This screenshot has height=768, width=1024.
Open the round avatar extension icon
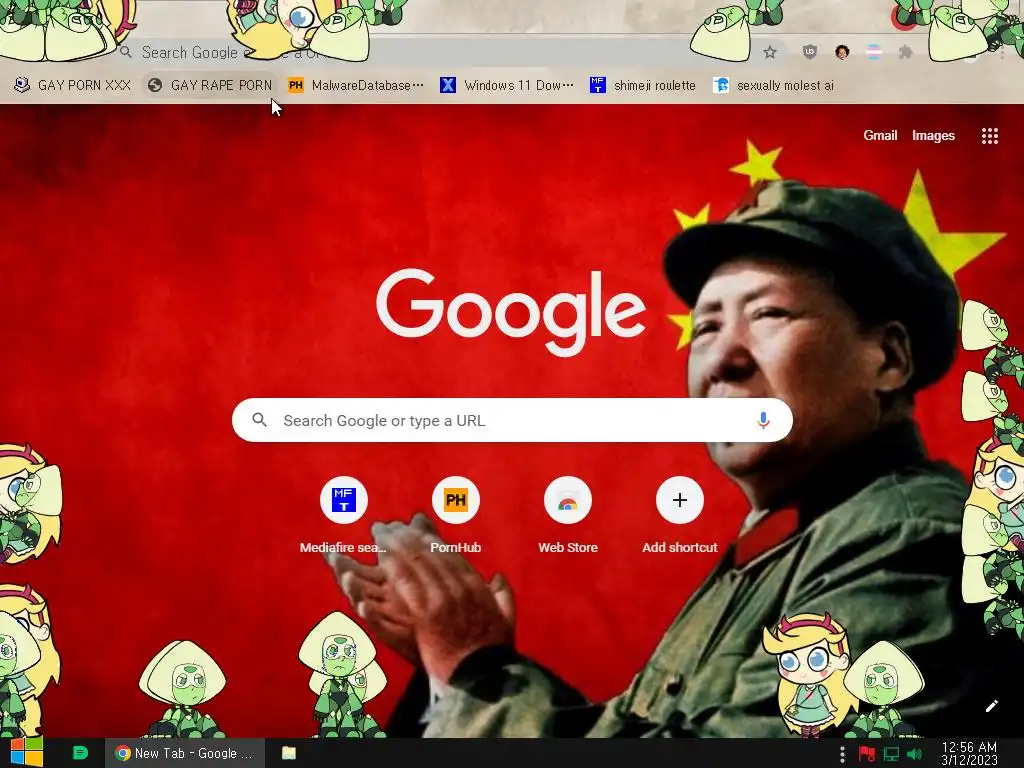(x=842, y=52)
